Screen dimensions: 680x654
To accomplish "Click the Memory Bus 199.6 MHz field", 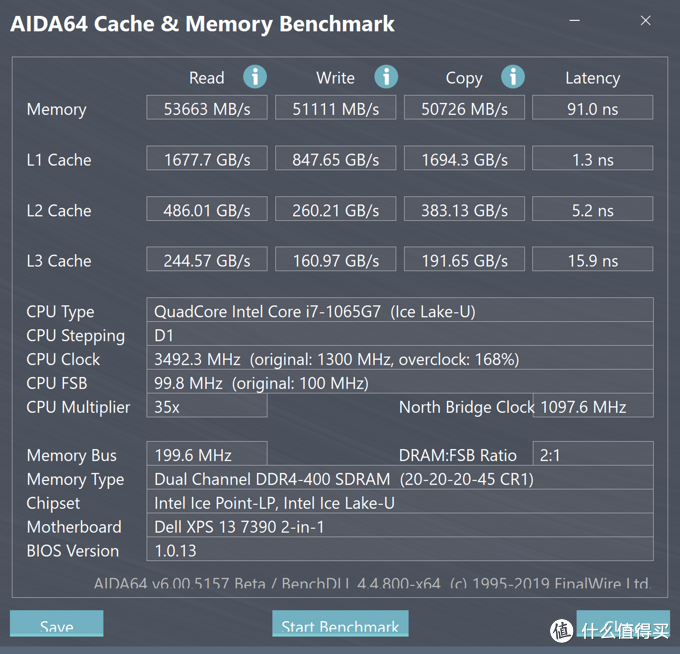I will coord(207,455).
